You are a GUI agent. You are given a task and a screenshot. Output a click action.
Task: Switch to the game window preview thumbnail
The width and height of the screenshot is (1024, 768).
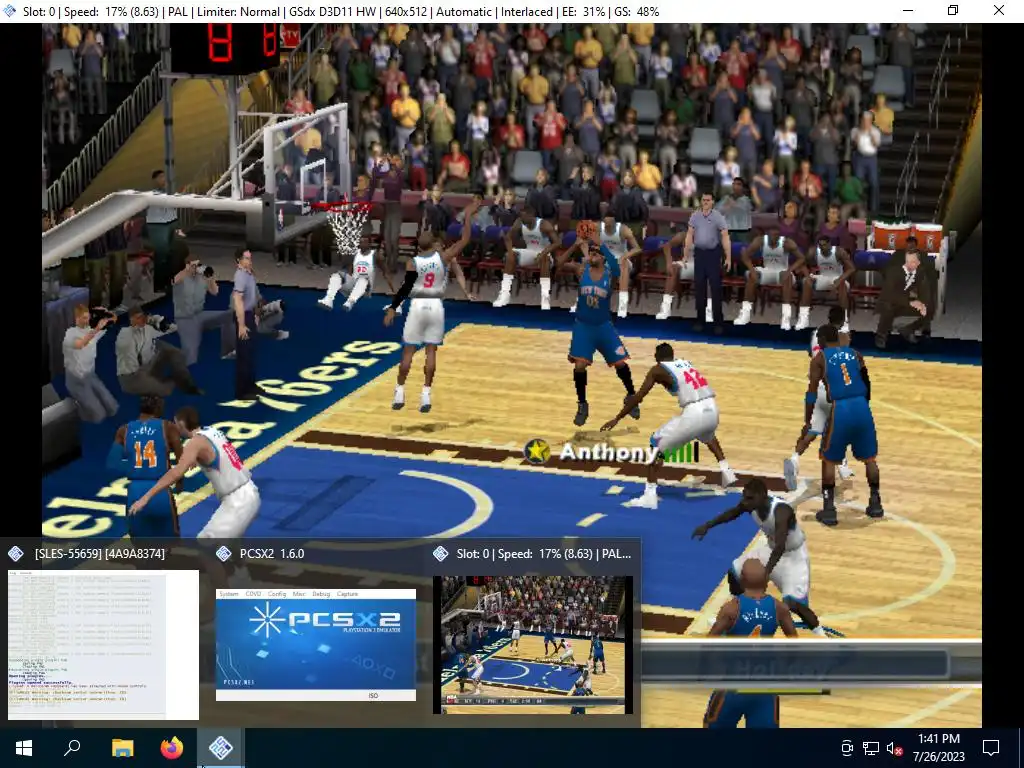click(x=533, y=645)
